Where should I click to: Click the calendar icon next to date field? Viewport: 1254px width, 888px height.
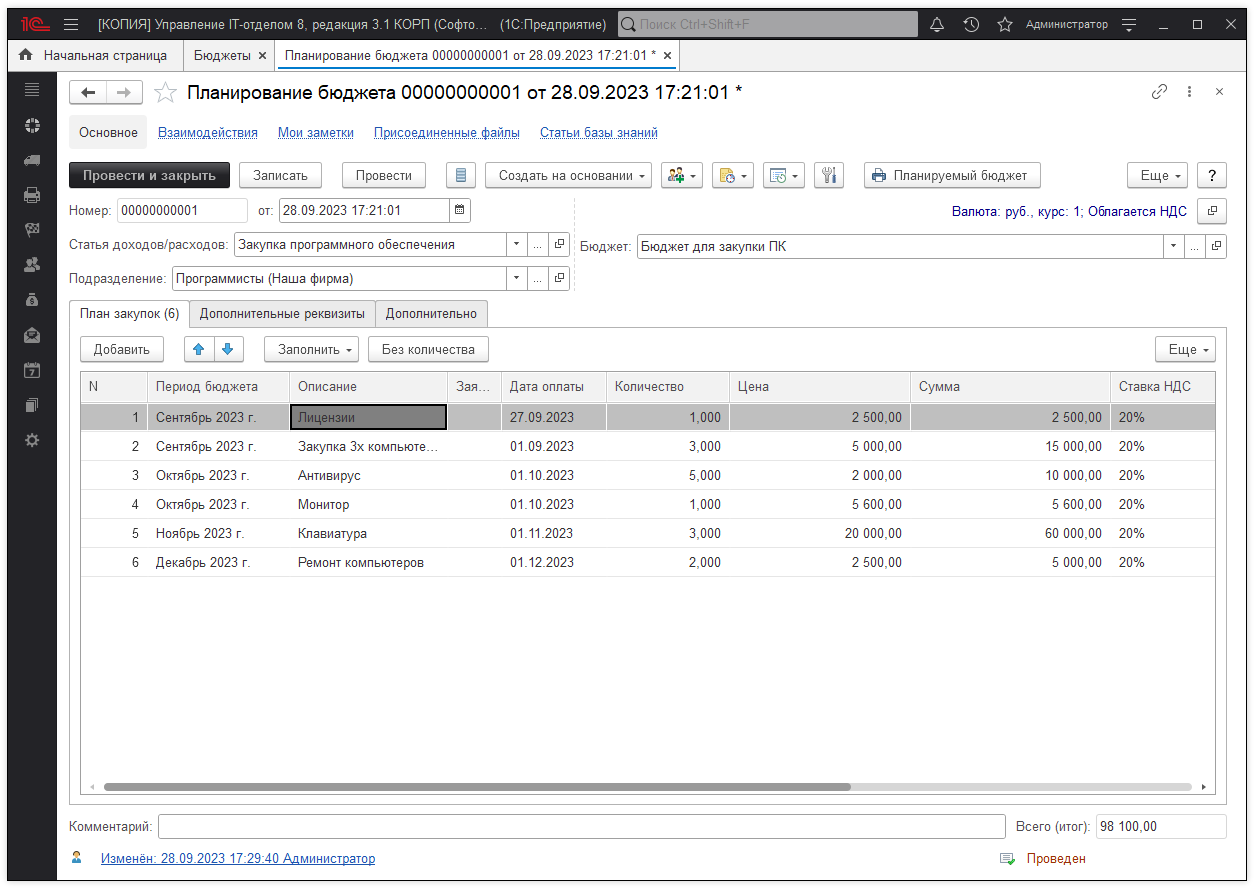(460, 210)
